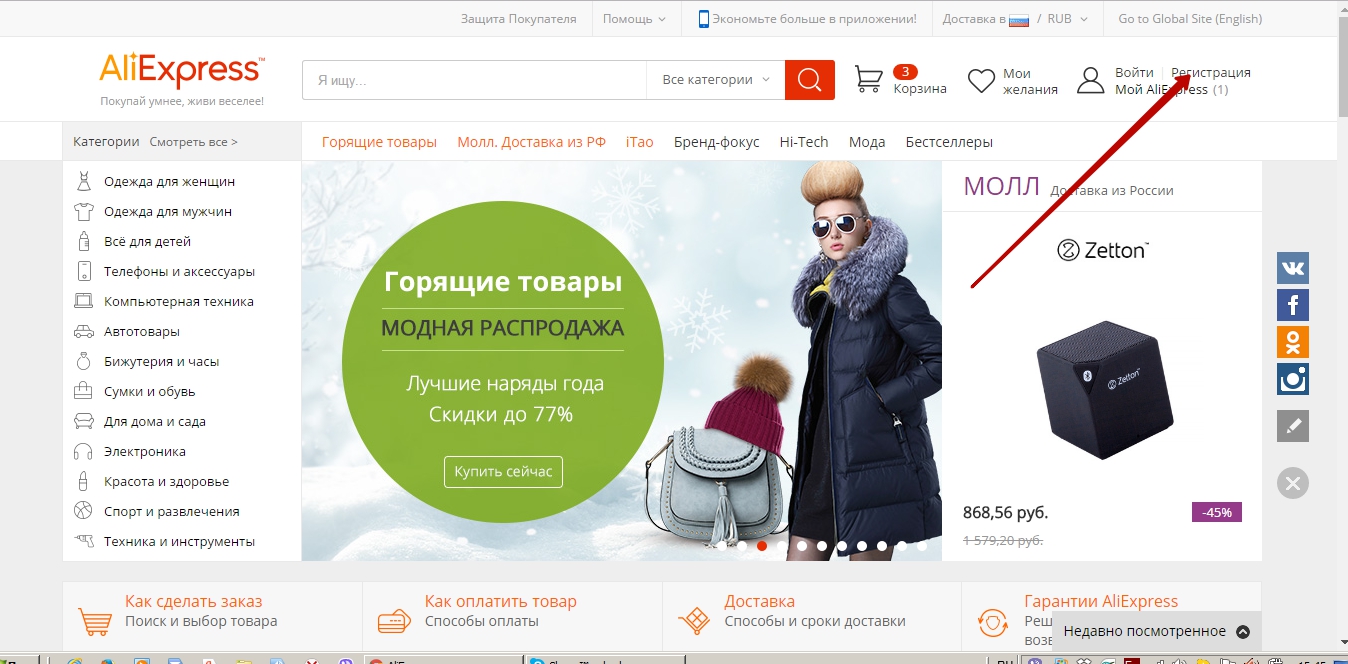The image size is (1348, 664).
Task: Click the Купить сейчас button
Action: (503, 471)
